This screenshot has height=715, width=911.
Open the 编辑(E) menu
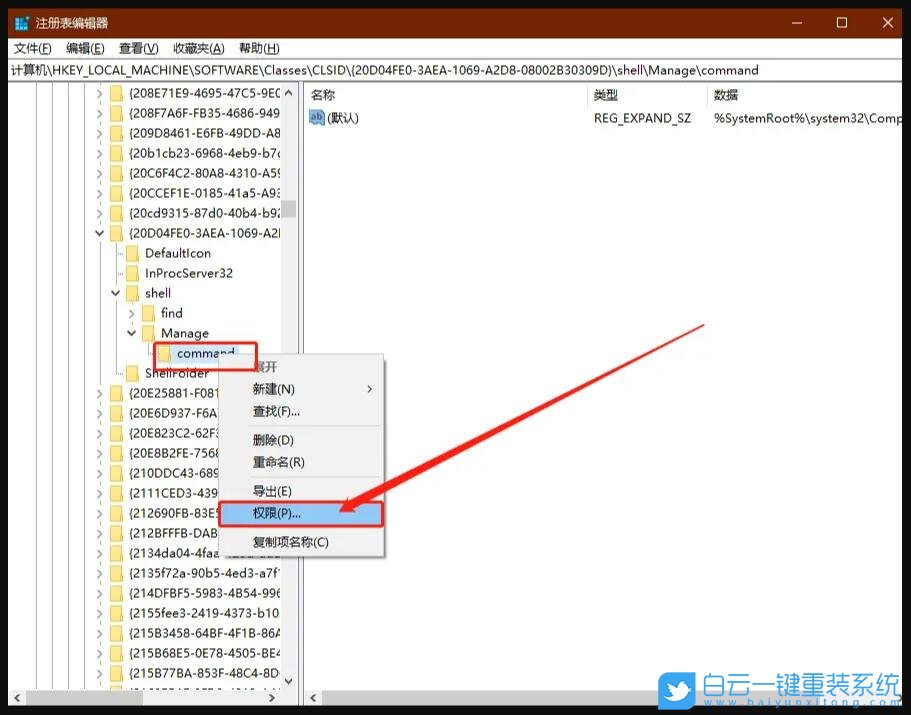[x=85, y=47]
